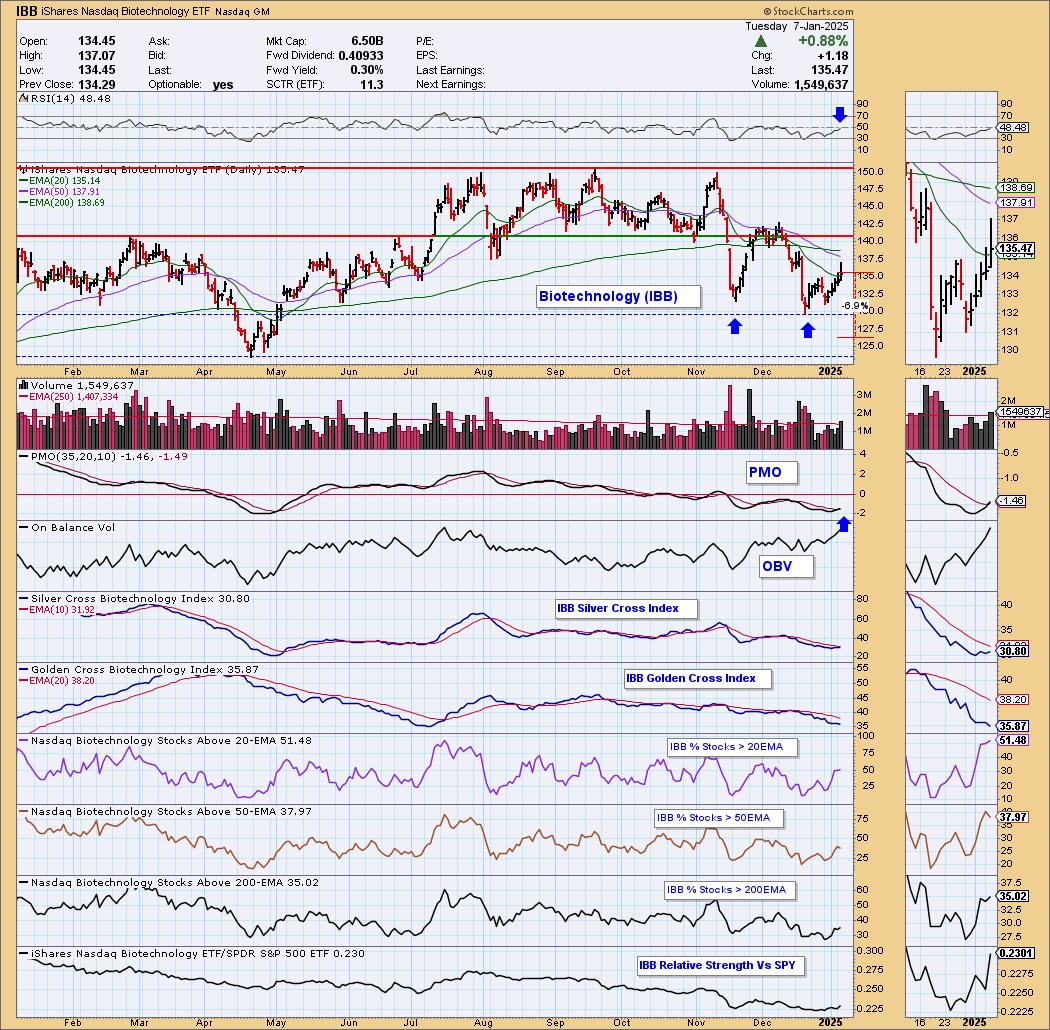
Task: Open the StockCharts.com copyright link
Action: [808, 11]
